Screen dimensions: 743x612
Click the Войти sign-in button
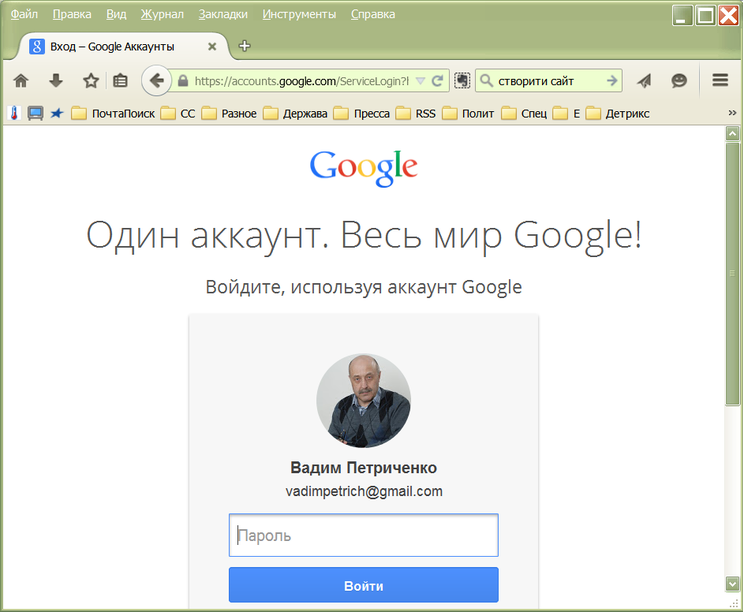click(363, 585)
